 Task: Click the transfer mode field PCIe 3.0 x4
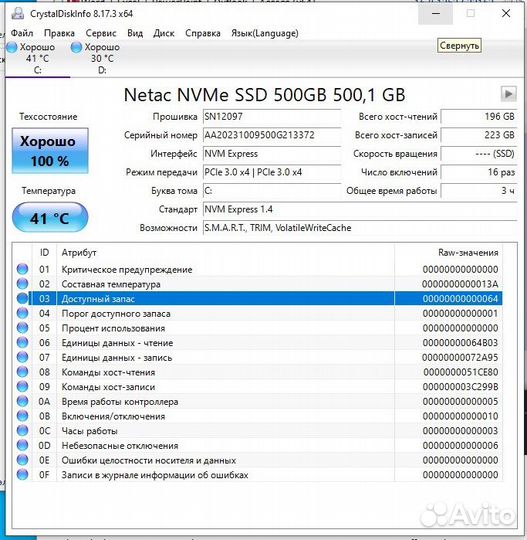pyautogui.click(x=272, y=172)
